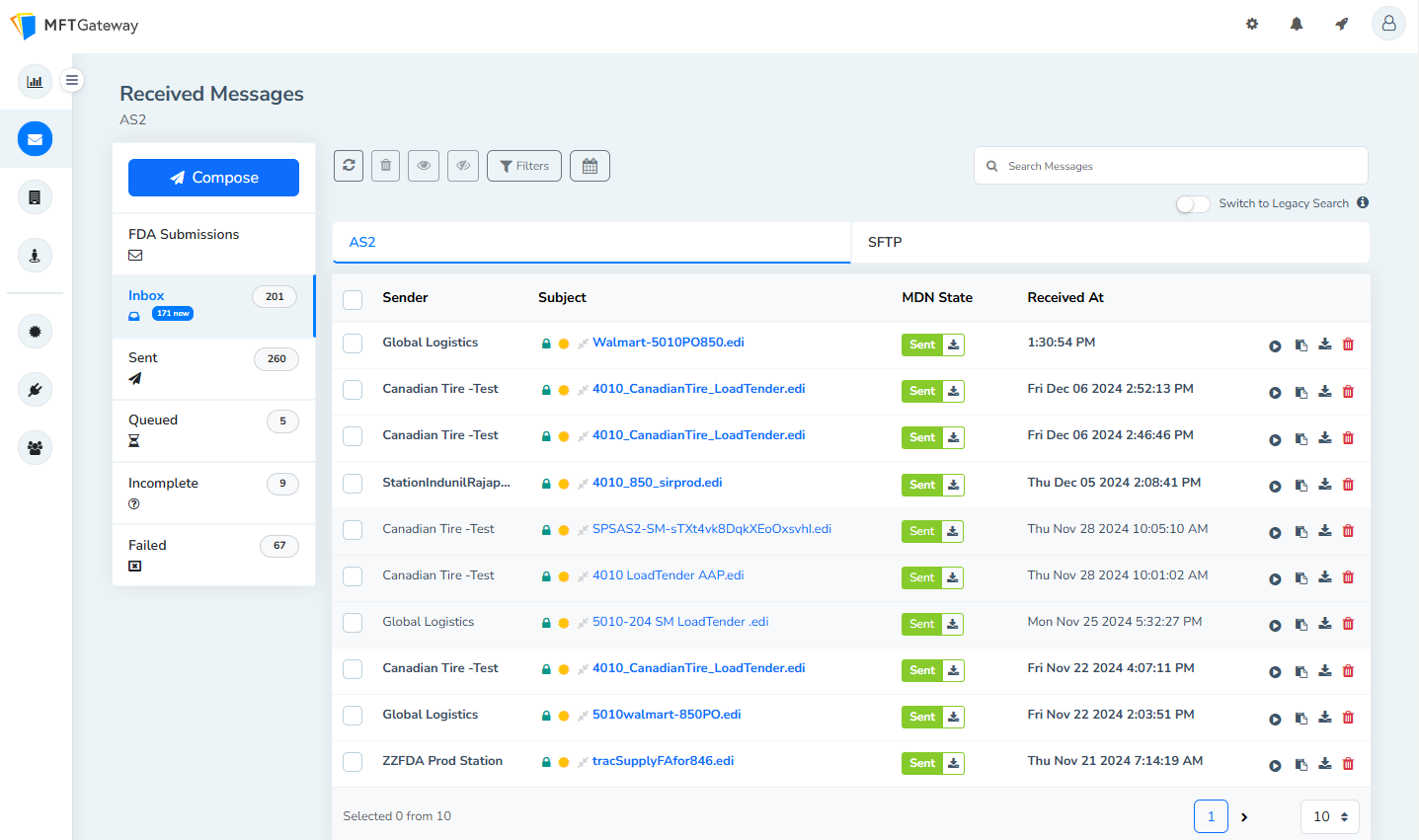Click the trash toolbar button above list
Image resolution: width=1419 pixels, height=840 pixels.
click(386, 166)
